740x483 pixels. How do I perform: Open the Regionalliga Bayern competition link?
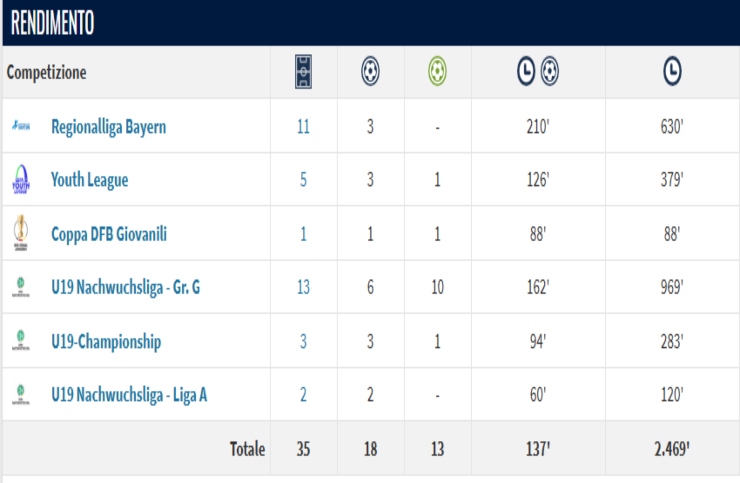pyautogui.click(x=108, y=127)
